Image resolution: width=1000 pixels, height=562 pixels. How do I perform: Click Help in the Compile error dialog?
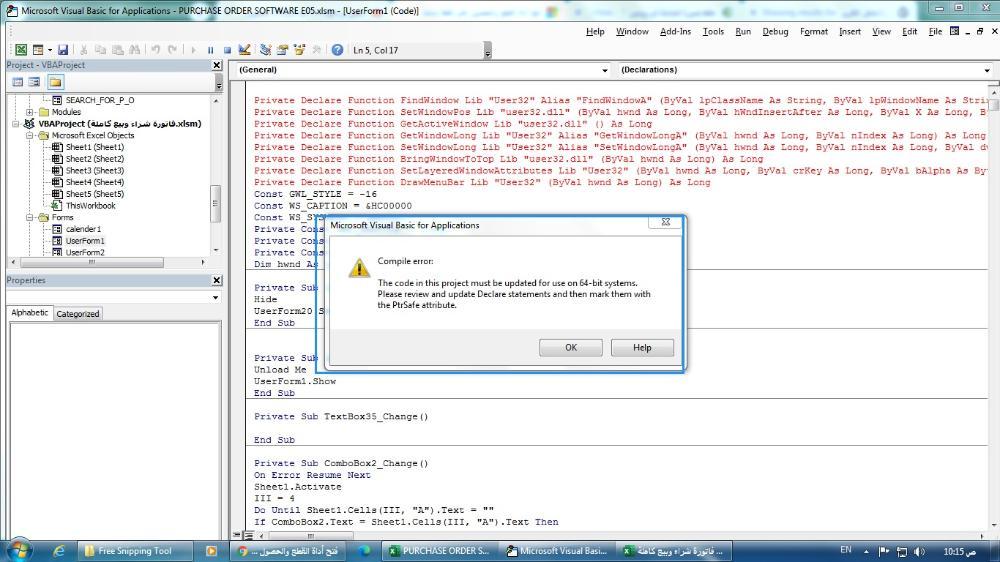pyautogui.click(x=642, y=348)
